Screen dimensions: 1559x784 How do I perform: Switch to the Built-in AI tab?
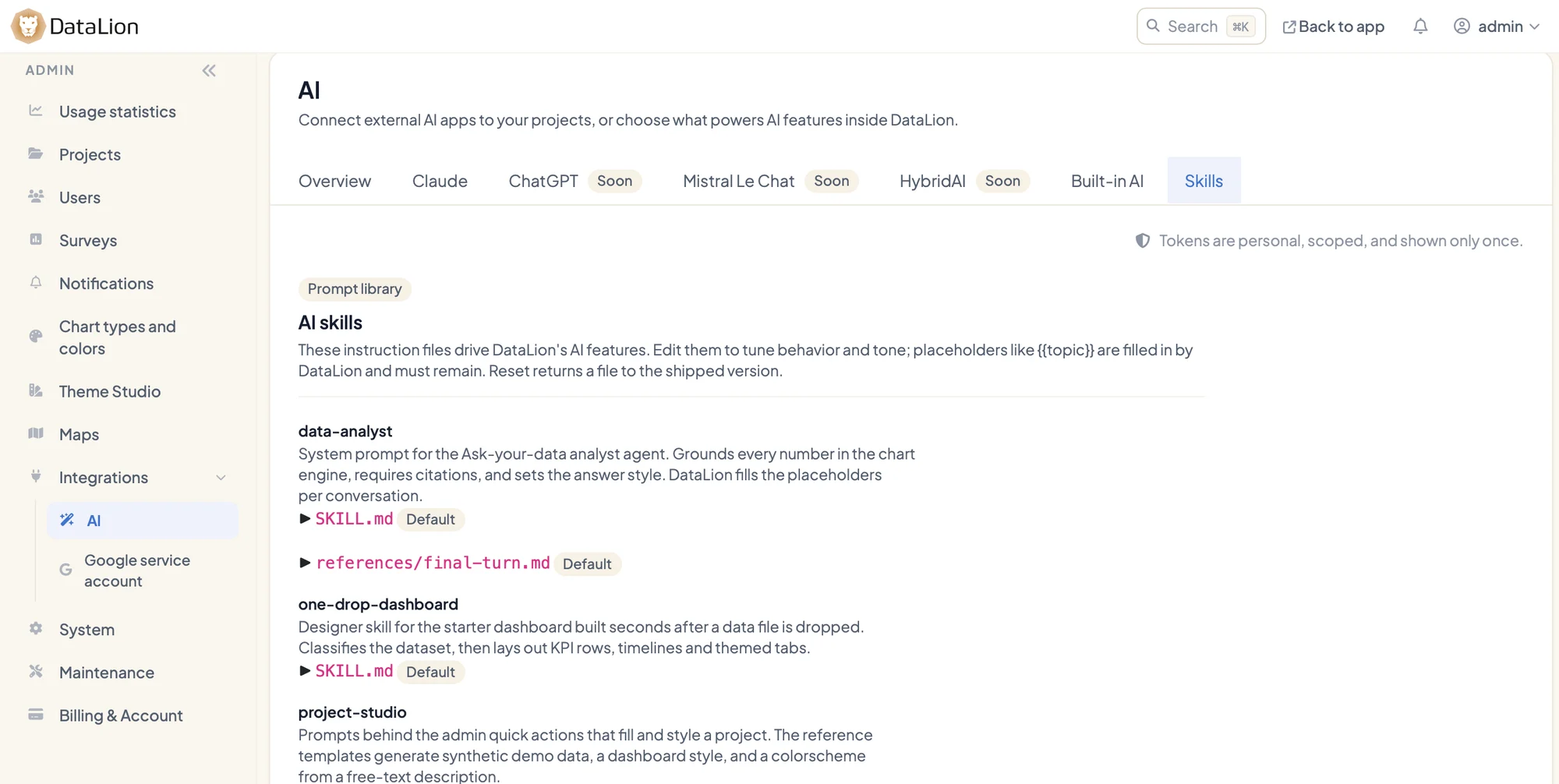click(x=1107, y=181)
